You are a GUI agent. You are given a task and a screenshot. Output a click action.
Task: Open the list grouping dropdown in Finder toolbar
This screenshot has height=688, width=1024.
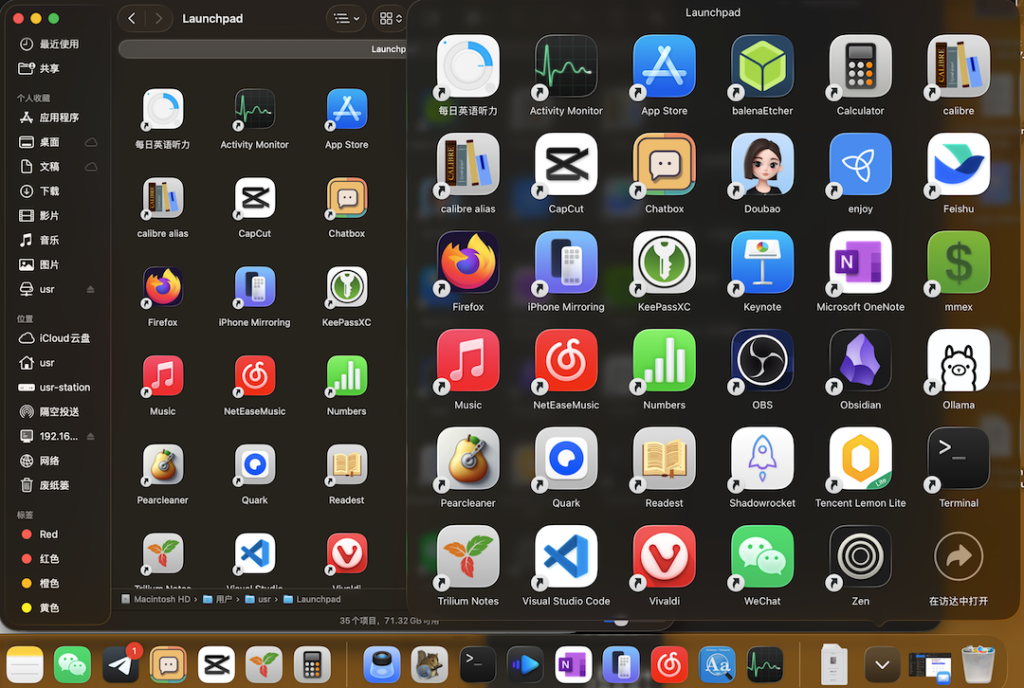point(346,18)
